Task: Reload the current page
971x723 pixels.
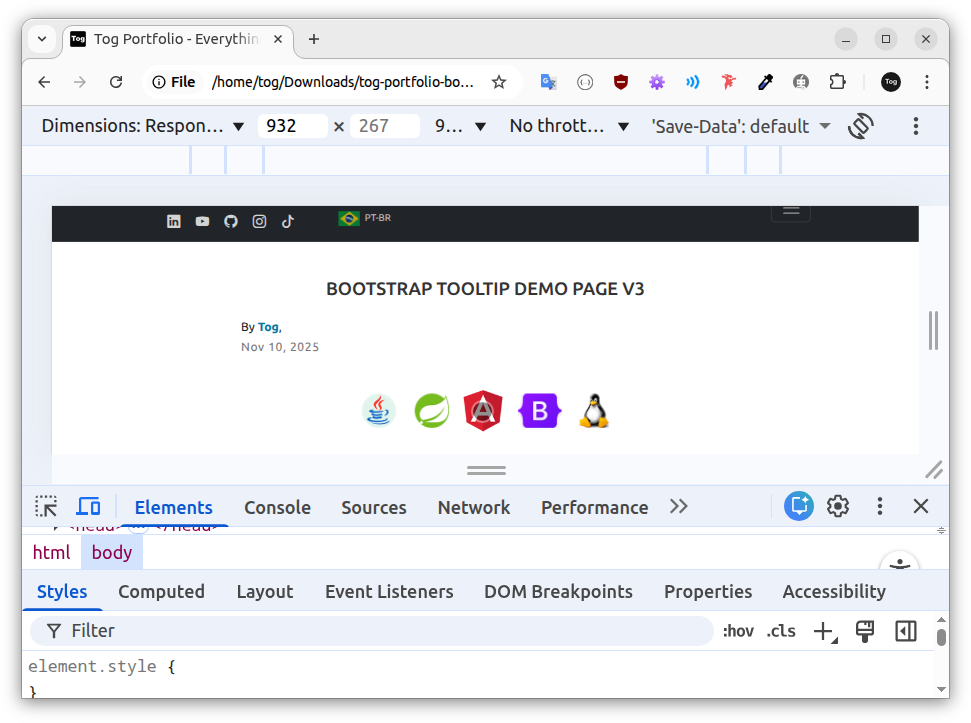Action: pyautogui.click(x=116, y=82)
